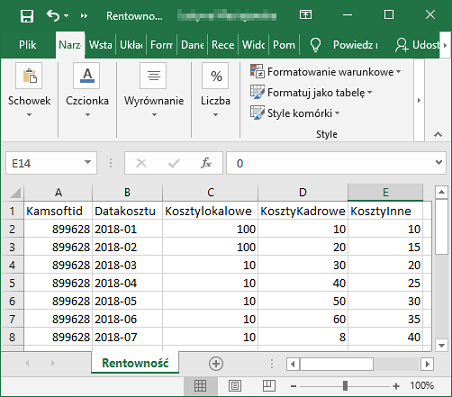Click cell with value 60 in KosztyKadrowe
This screenshot has height=397, width=452.
tap(303, 319)
